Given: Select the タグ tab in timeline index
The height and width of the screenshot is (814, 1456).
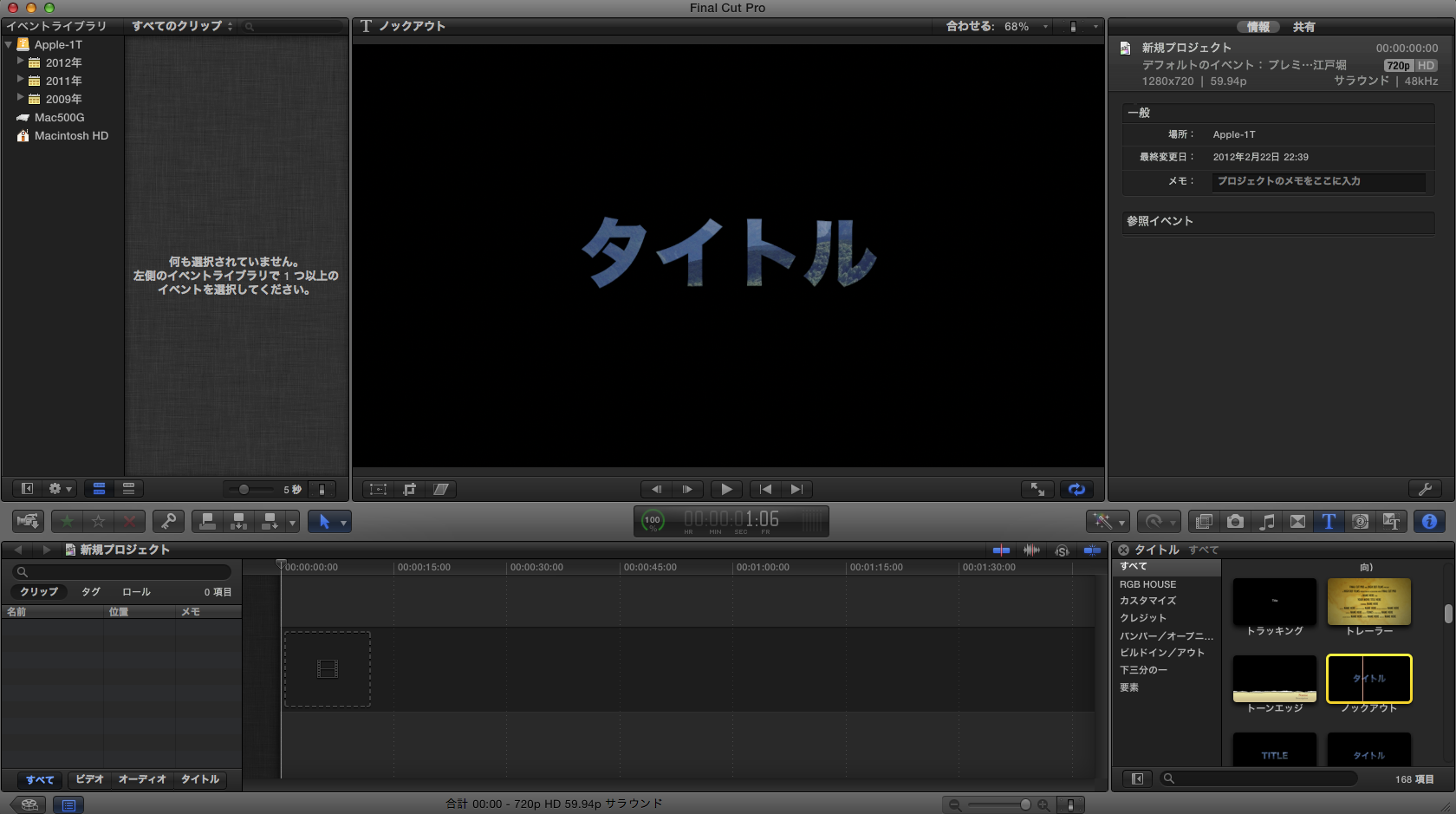Looking at the screenshot, I should (x=91, y=591).
